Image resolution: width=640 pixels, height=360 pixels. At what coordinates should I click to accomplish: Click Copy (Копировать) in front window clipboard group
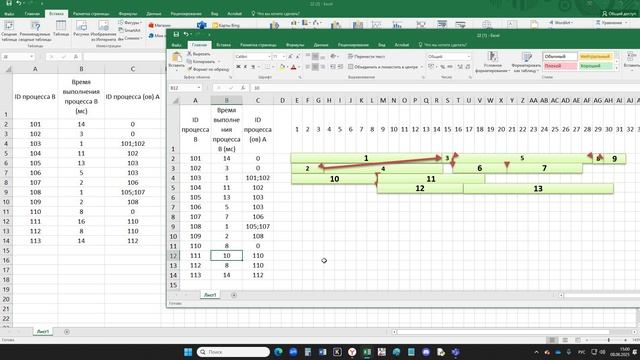coord(201,62)
